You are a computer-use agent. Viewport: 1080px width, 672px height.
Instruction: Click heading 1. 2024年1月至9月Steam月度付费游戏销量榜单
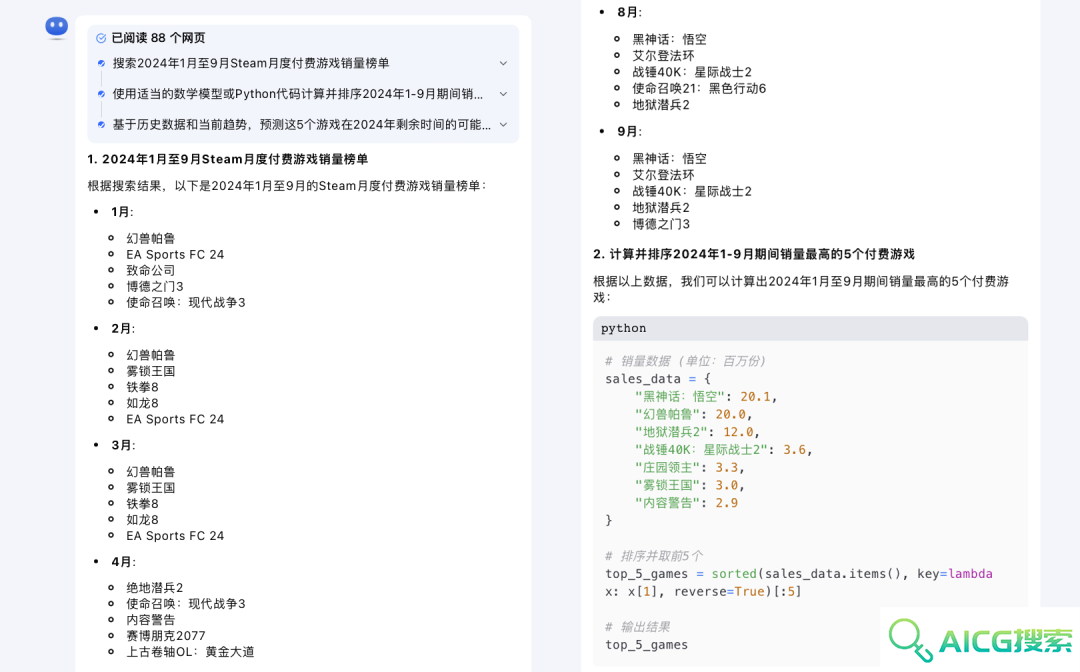pyautogui.click(x=227, y=159)
